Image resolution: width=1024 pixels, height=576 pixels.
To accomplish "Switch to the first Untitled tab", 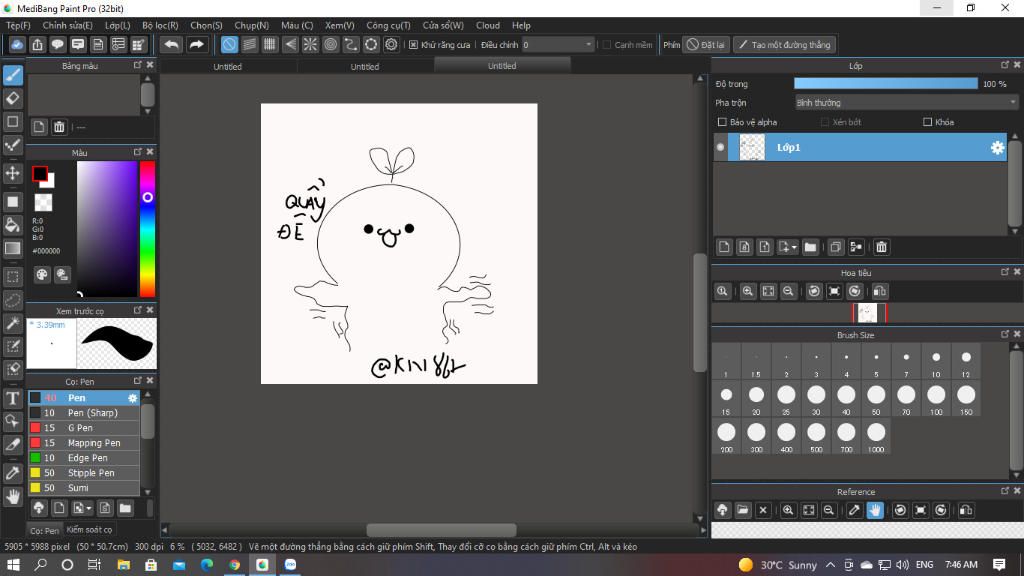I will tap(227, 66).
